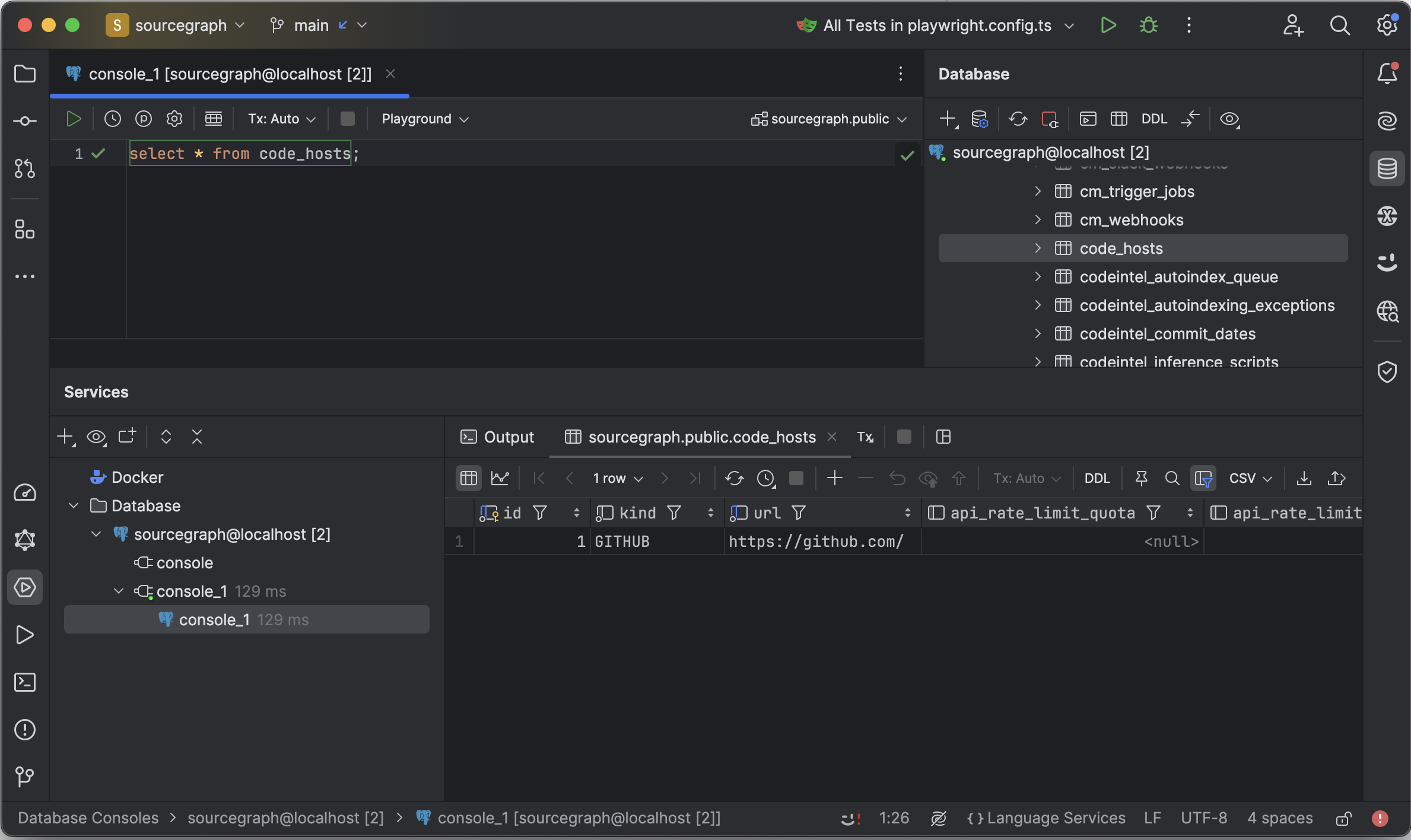Viewport: 1411px width, 840px height.
Task: Open the Terminal tool window in left sidebar
Action: pos(24,682)
